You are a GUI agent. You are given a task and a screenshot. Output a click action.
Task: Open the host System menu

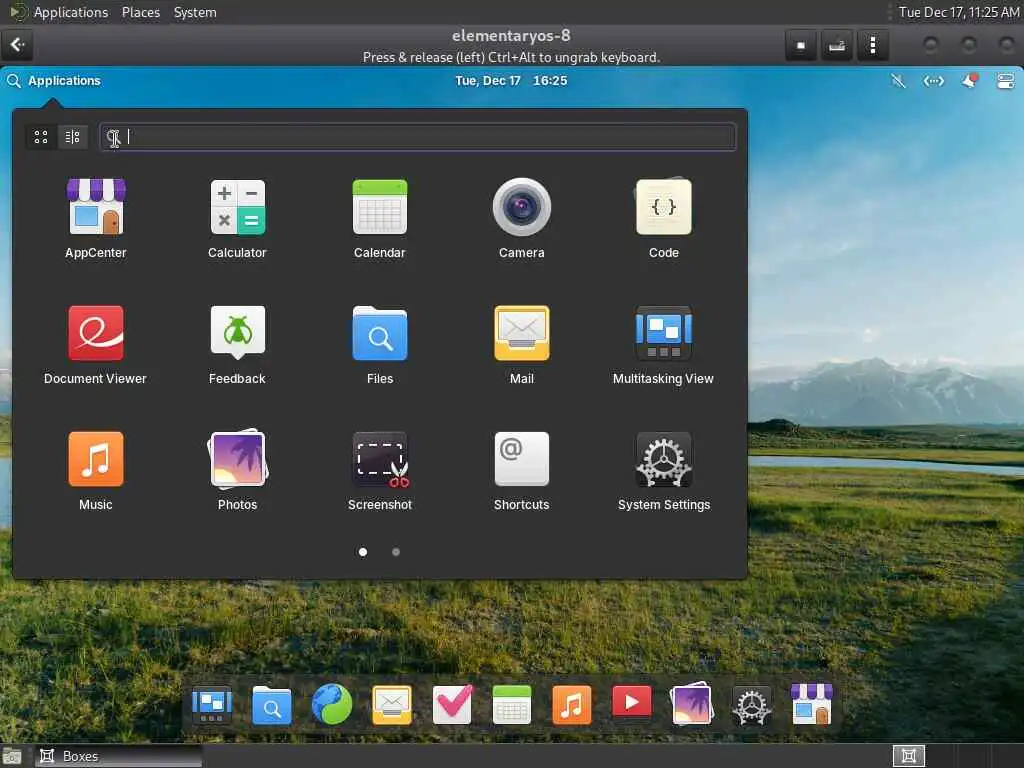pyautogui.click(x=195, y=12)
